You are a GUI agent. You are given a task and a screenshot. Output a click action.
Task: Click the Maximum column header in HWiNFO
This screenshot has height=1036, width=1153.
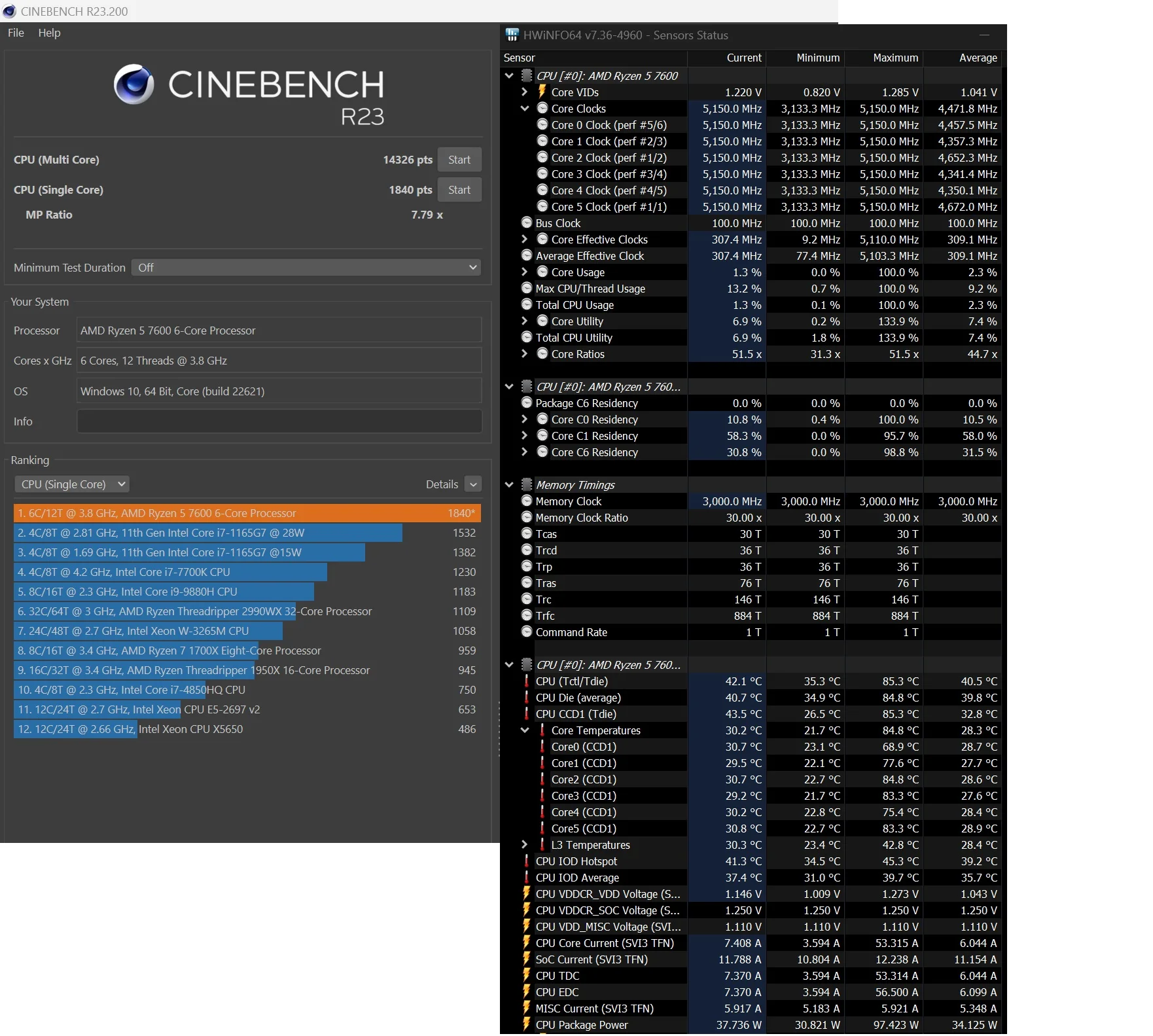click(884, 58)
